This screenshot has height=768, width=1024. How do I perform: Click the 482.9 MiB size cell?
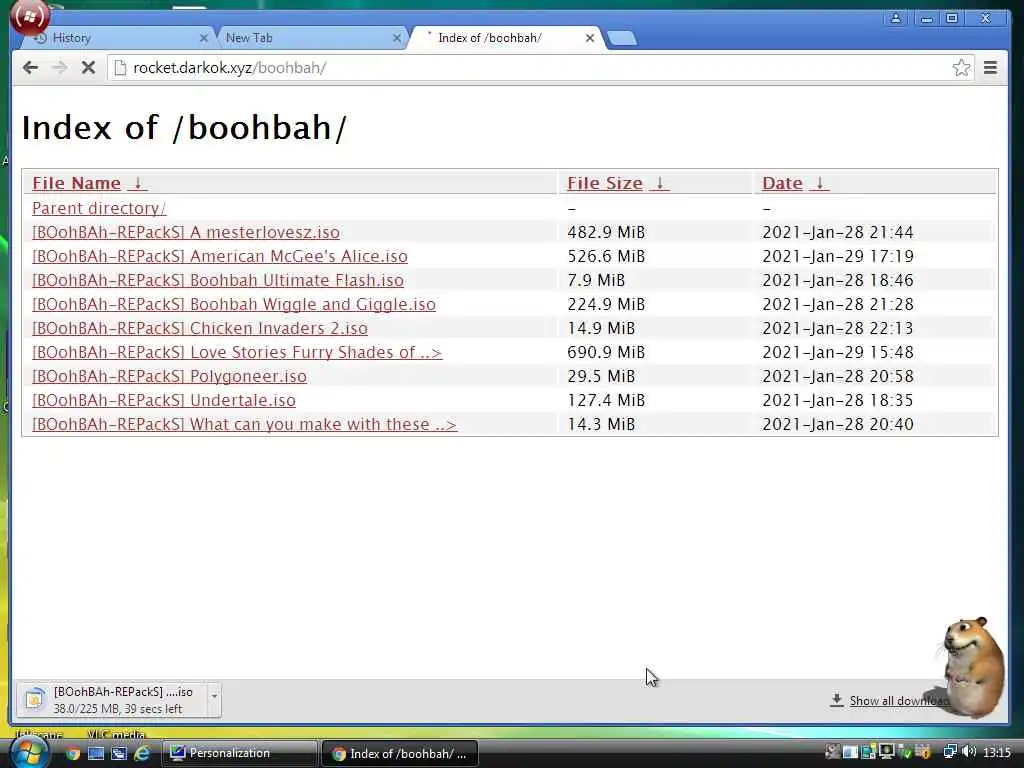[x=606, y=232]
